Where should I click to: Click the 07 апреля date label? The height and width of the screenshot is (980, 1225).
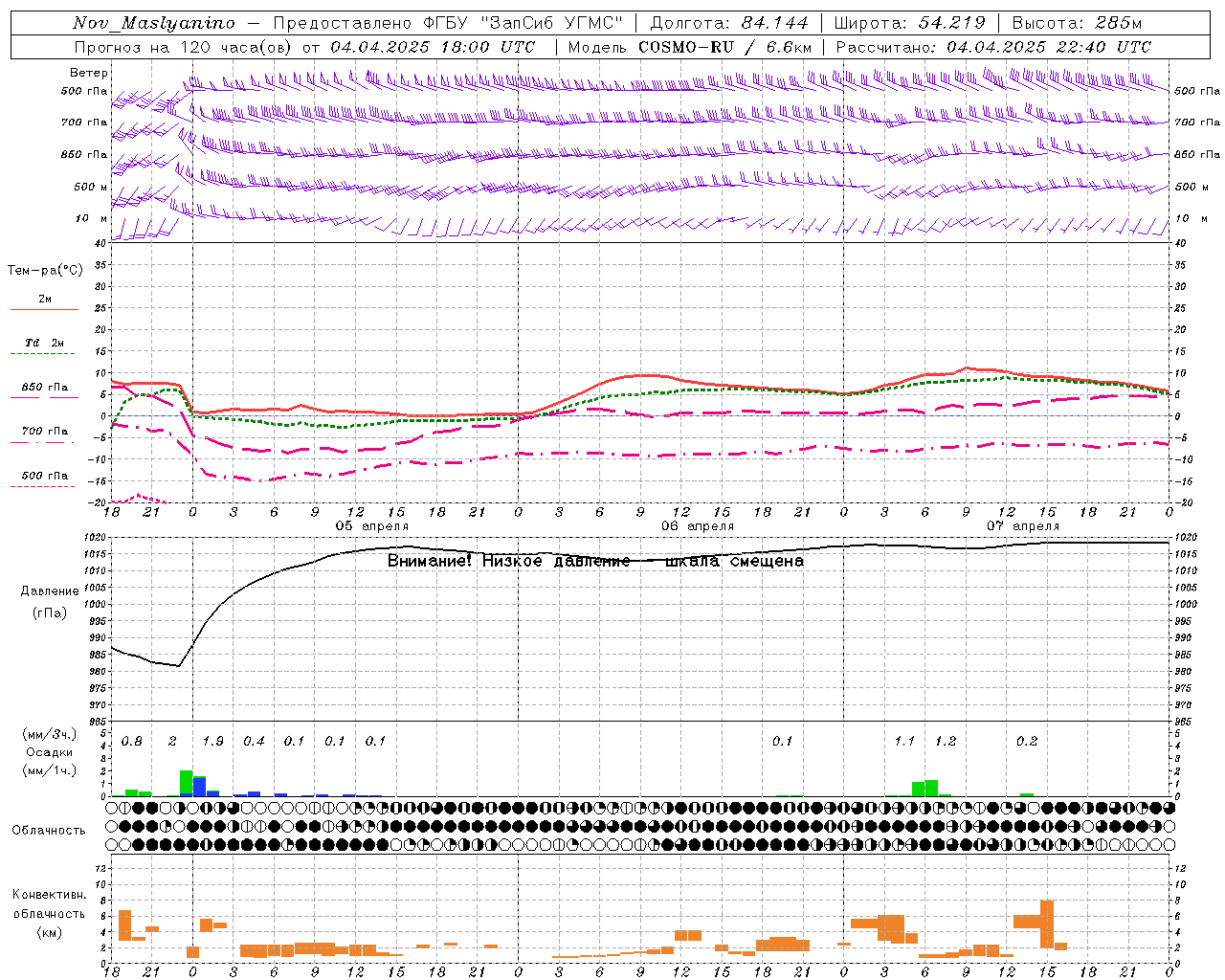point(1023,526)
